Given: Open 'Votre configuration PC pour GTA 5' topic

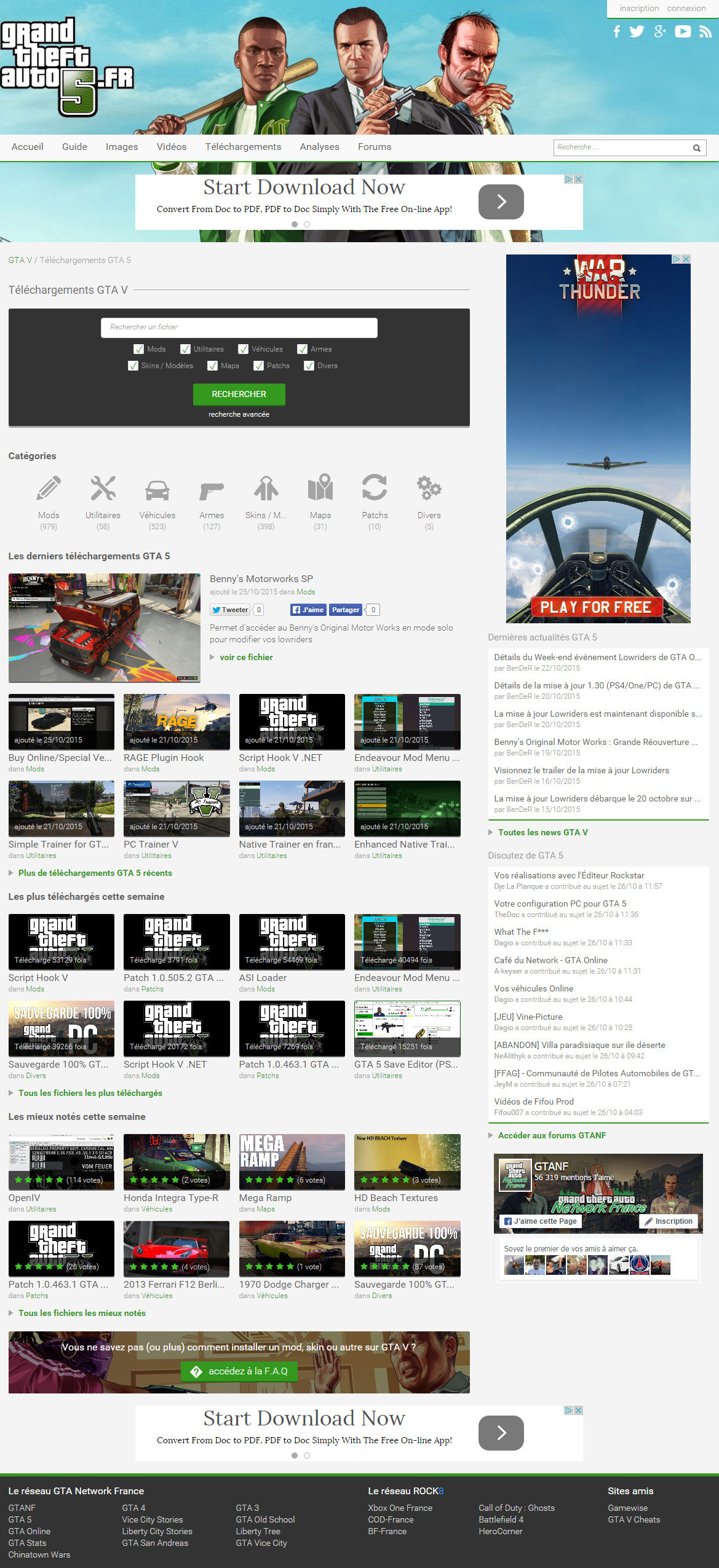Looking at the screenshot, I should (x=560, y=904).
